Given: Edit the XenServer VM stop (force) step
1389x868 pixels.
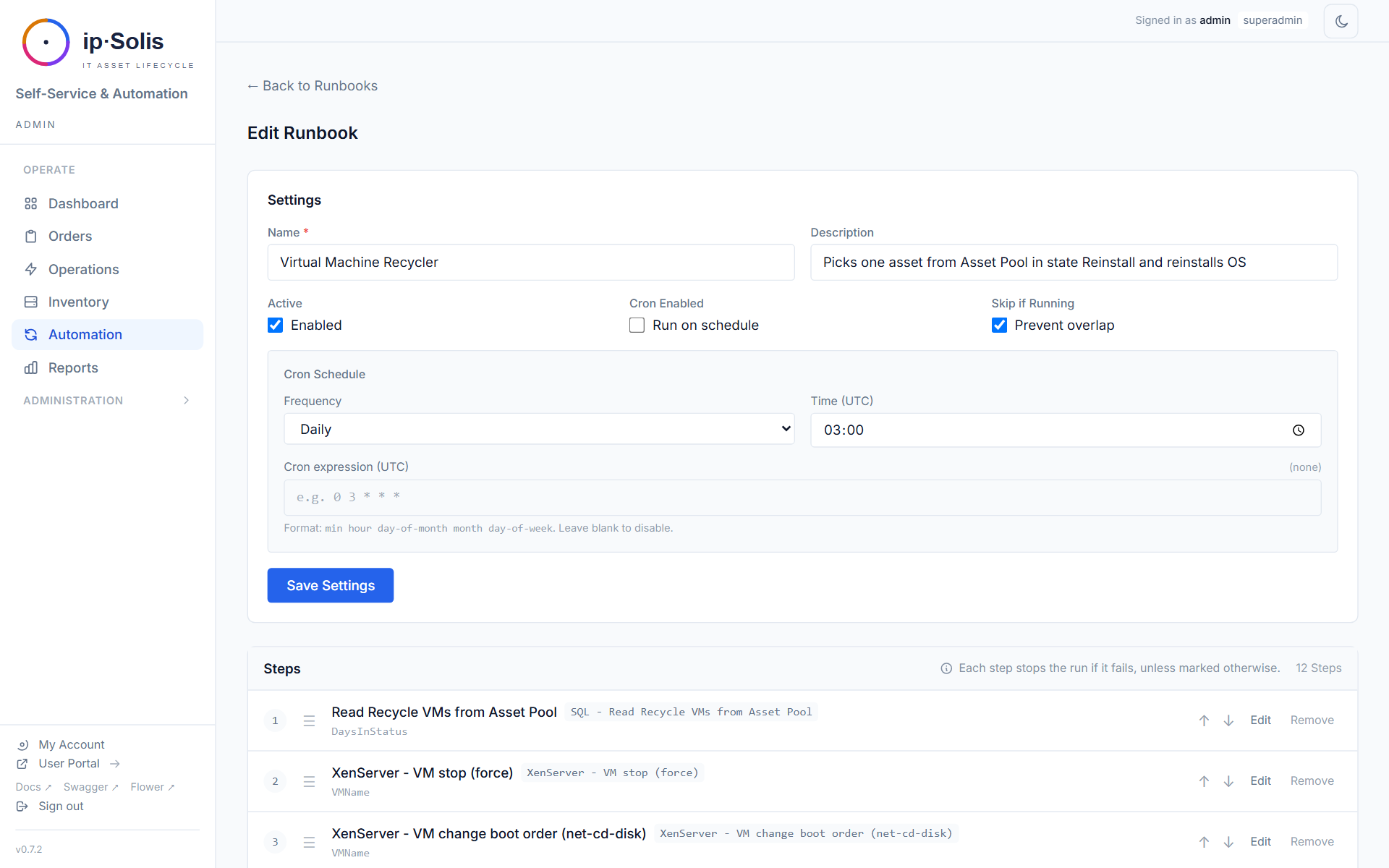Looking at the screenshot, I should pyautogui.click(x=1260, y=781).
